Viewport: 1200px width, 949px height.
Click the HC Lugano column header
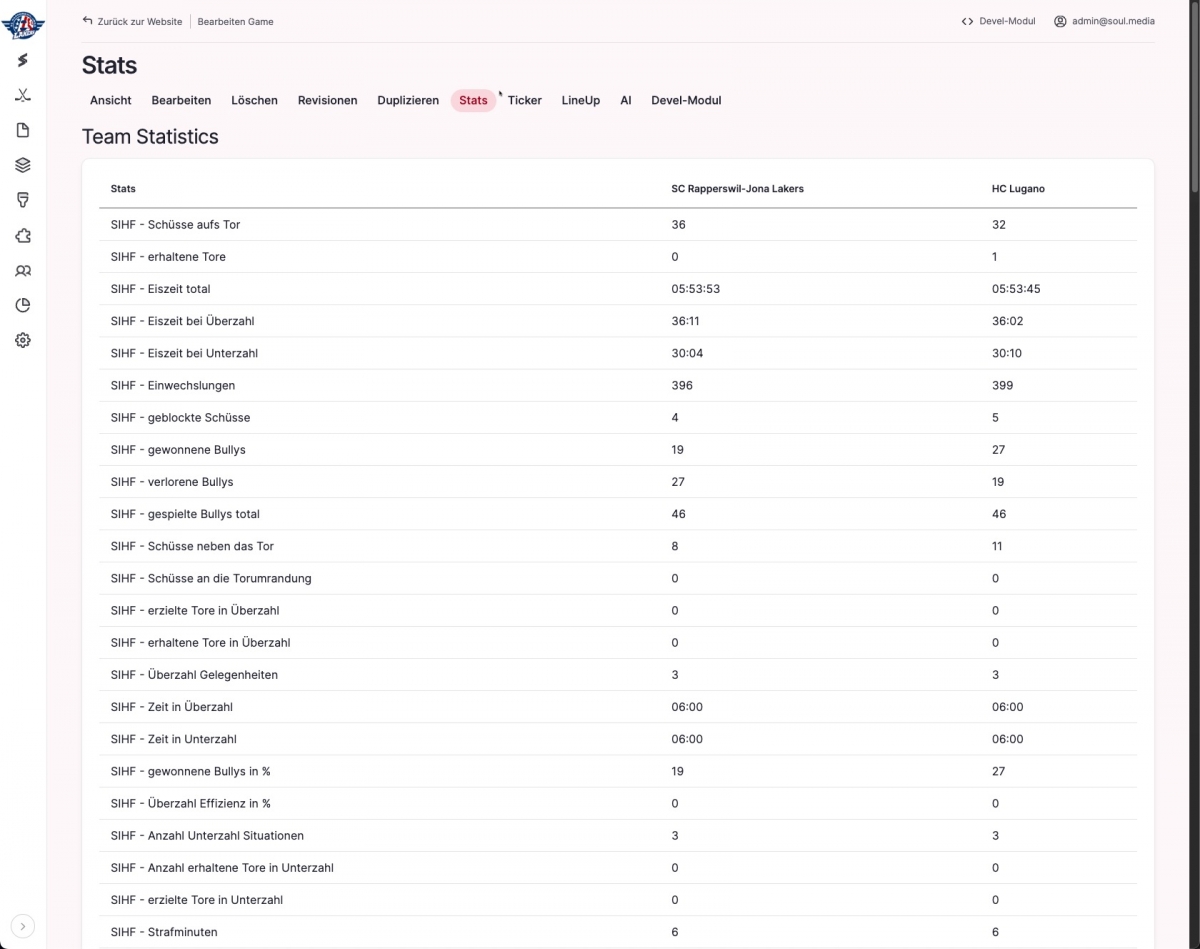tap(1018, 188)
